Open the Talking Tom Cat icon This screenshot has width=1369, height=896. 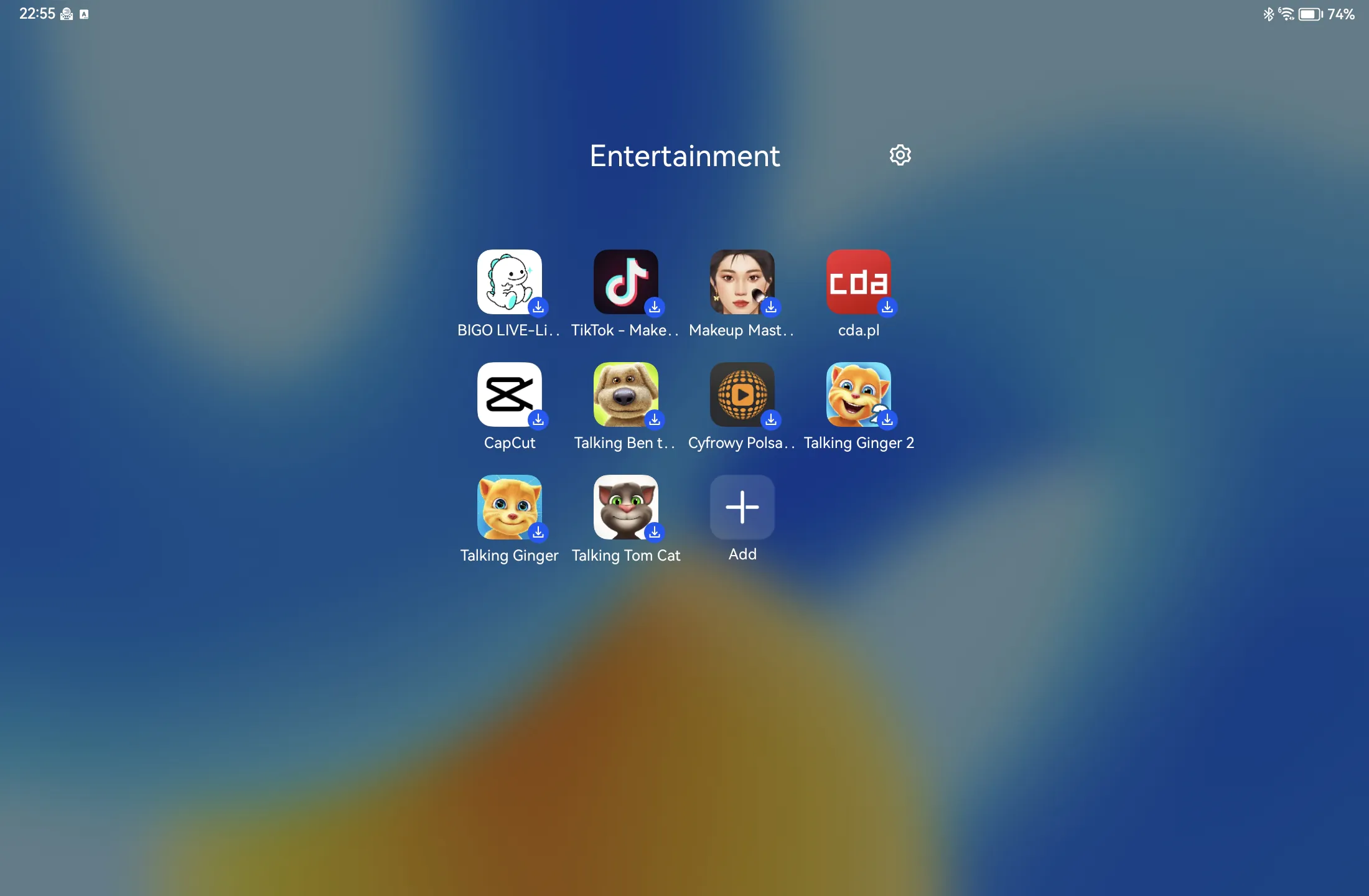coord(626,507)
